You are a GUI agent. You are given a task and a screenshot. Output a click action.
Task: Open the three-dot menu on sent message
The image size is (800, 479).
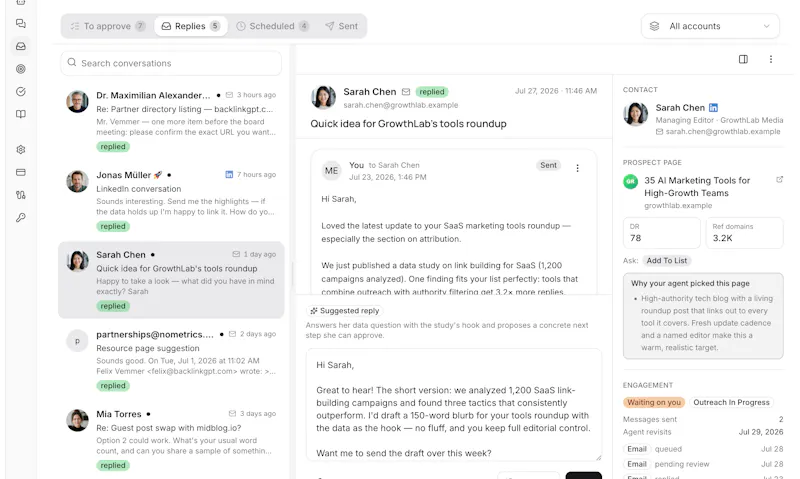click(x=578, y=168)
